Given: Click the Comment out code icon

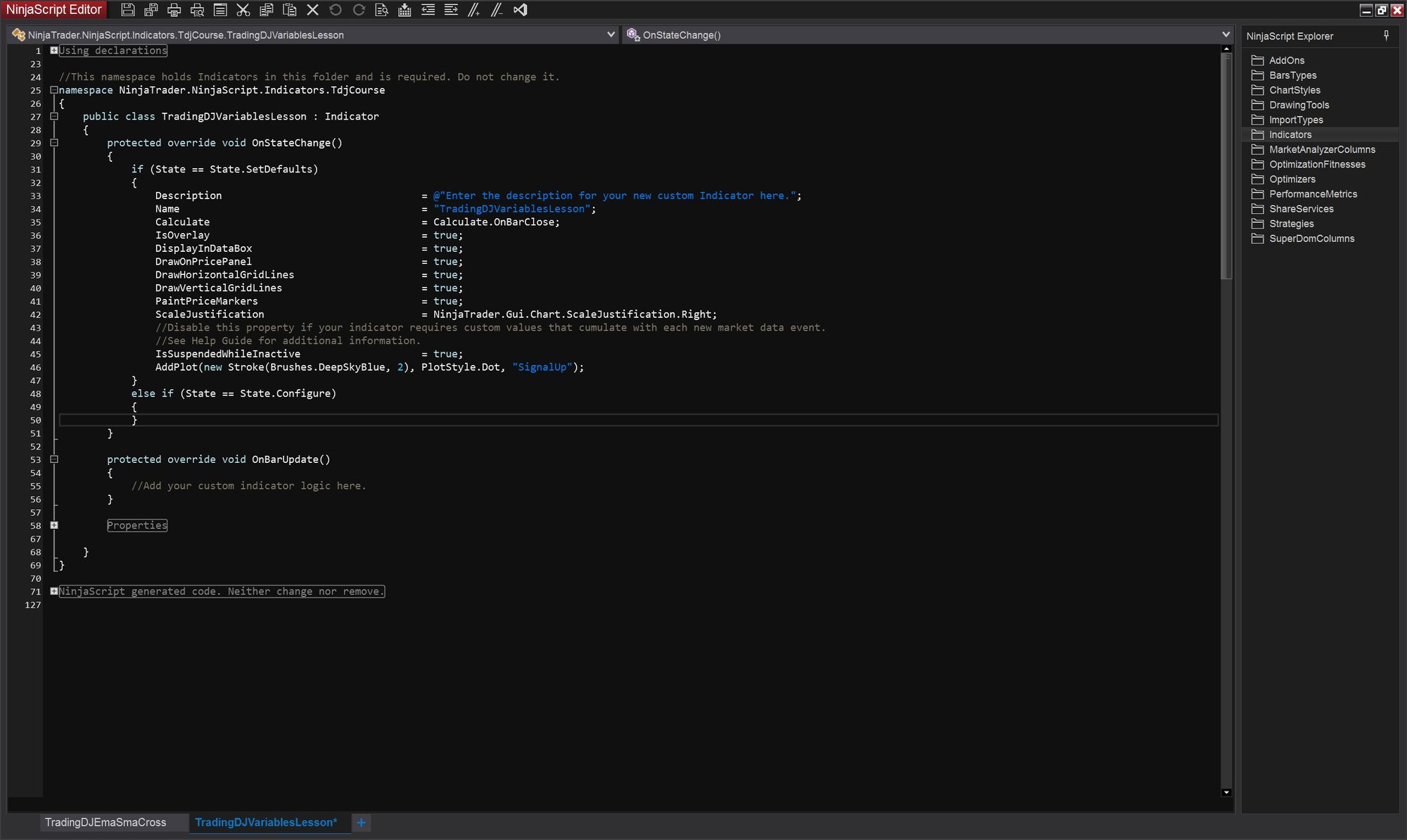Looking at the screenshot, I should point(474,10).
